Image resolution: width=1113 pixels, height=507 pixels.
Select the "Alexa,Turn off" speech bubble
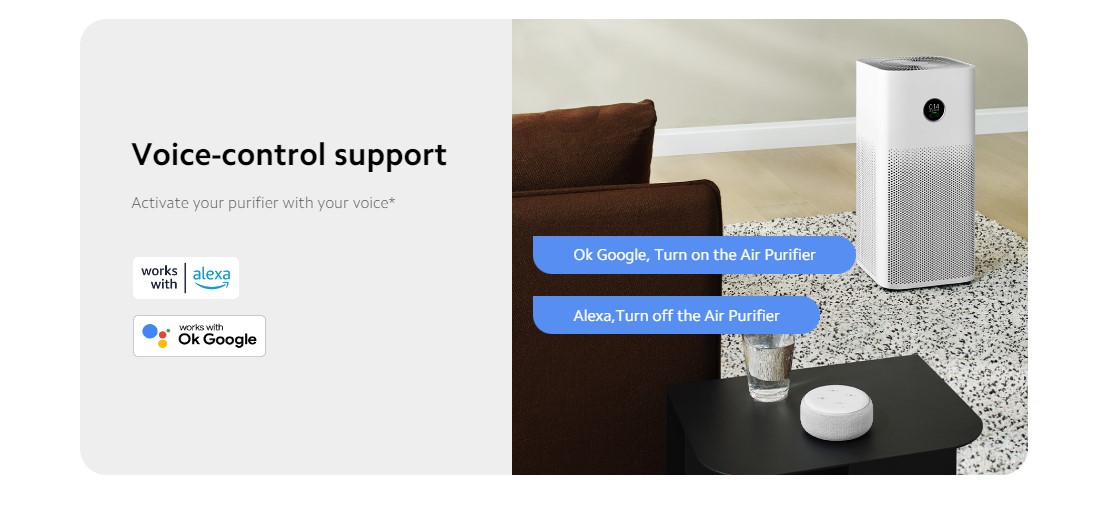(676, 315)
